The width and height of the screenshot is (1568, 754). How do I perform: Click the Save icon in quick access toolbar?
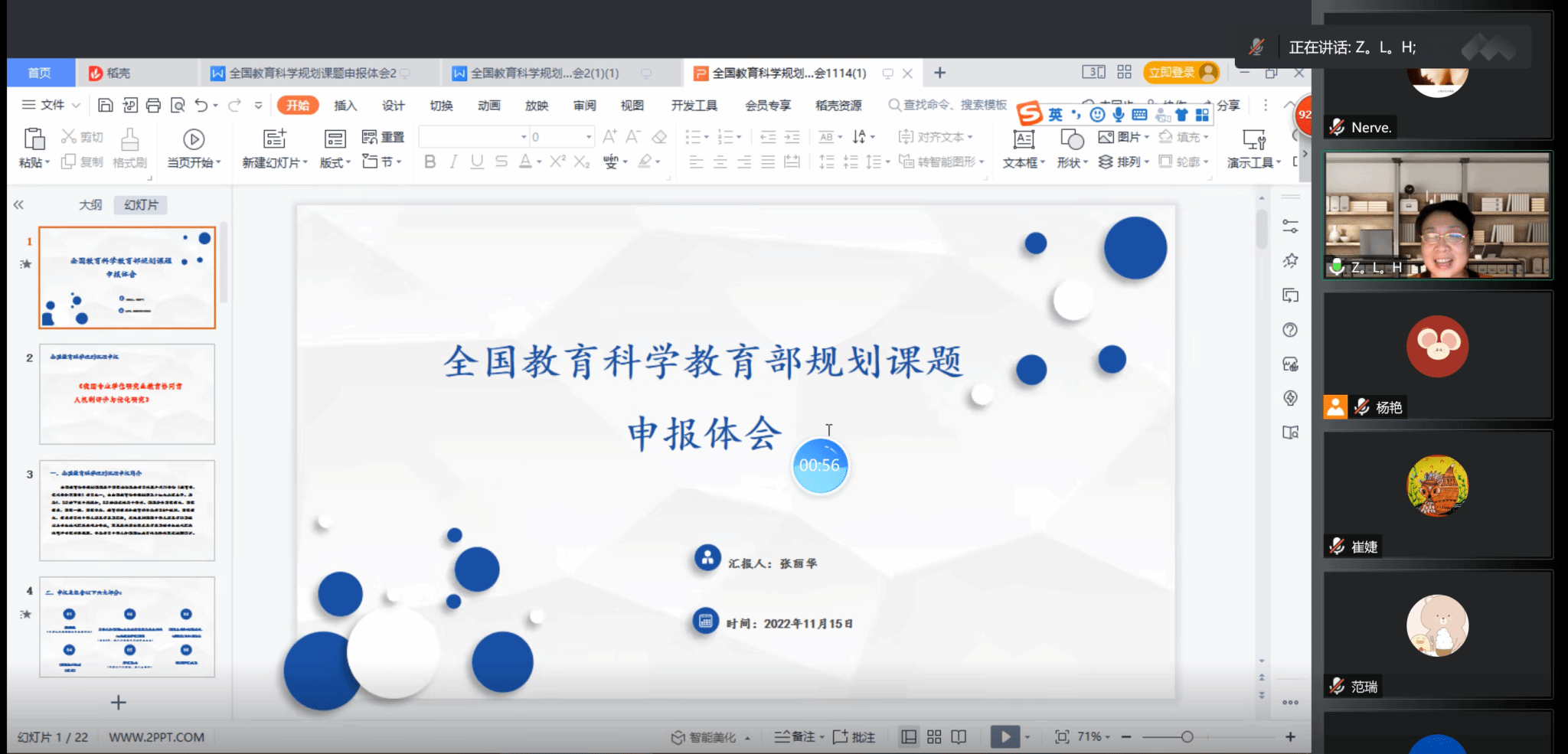106,105
